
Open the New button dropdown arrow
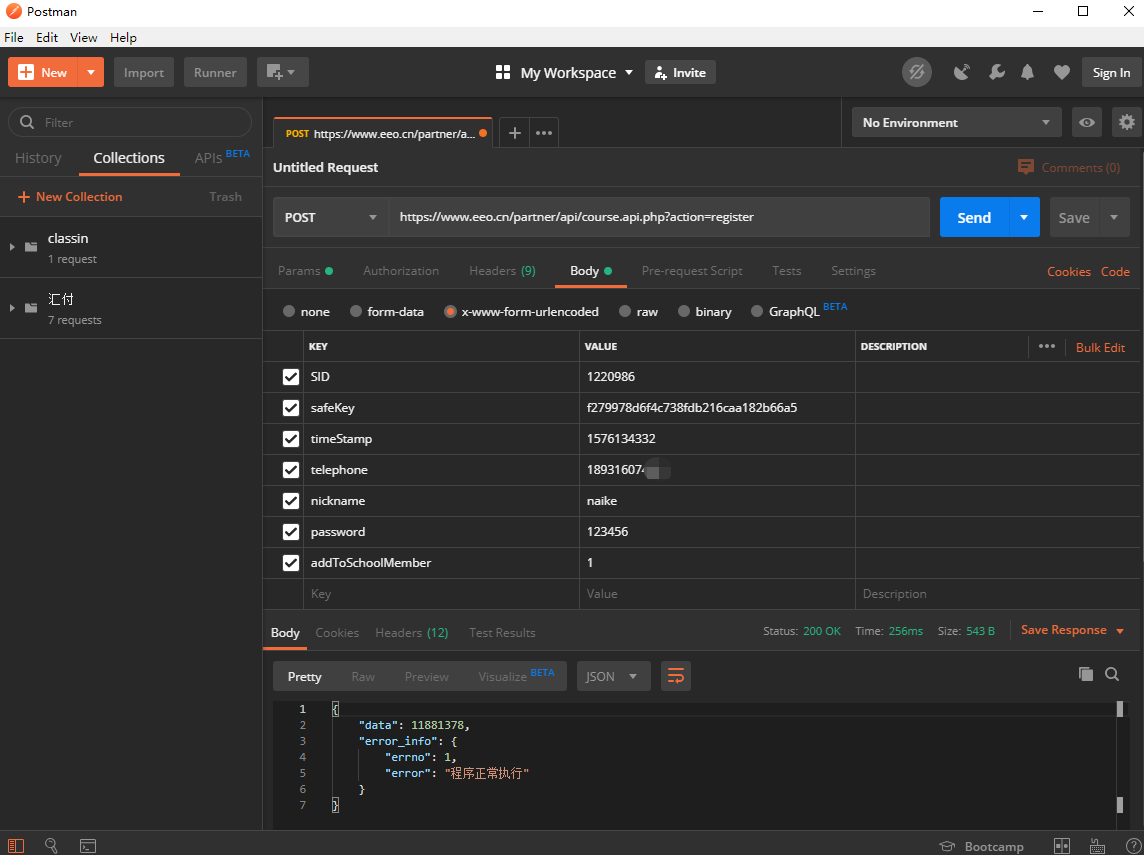(90, 72)
